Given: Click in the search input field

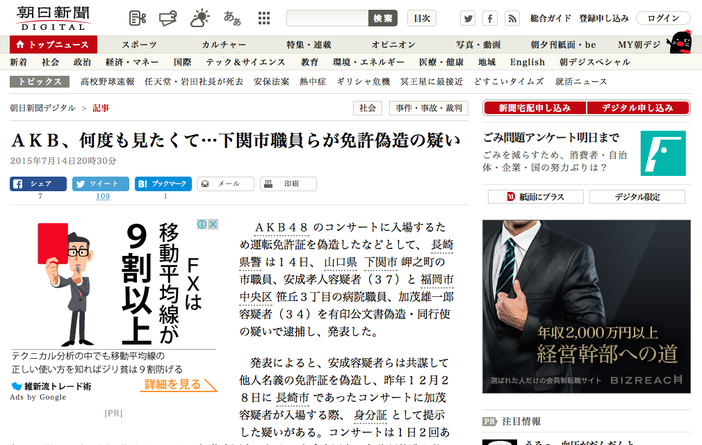Looking at the screenshot, I should (x=327, y=18).
